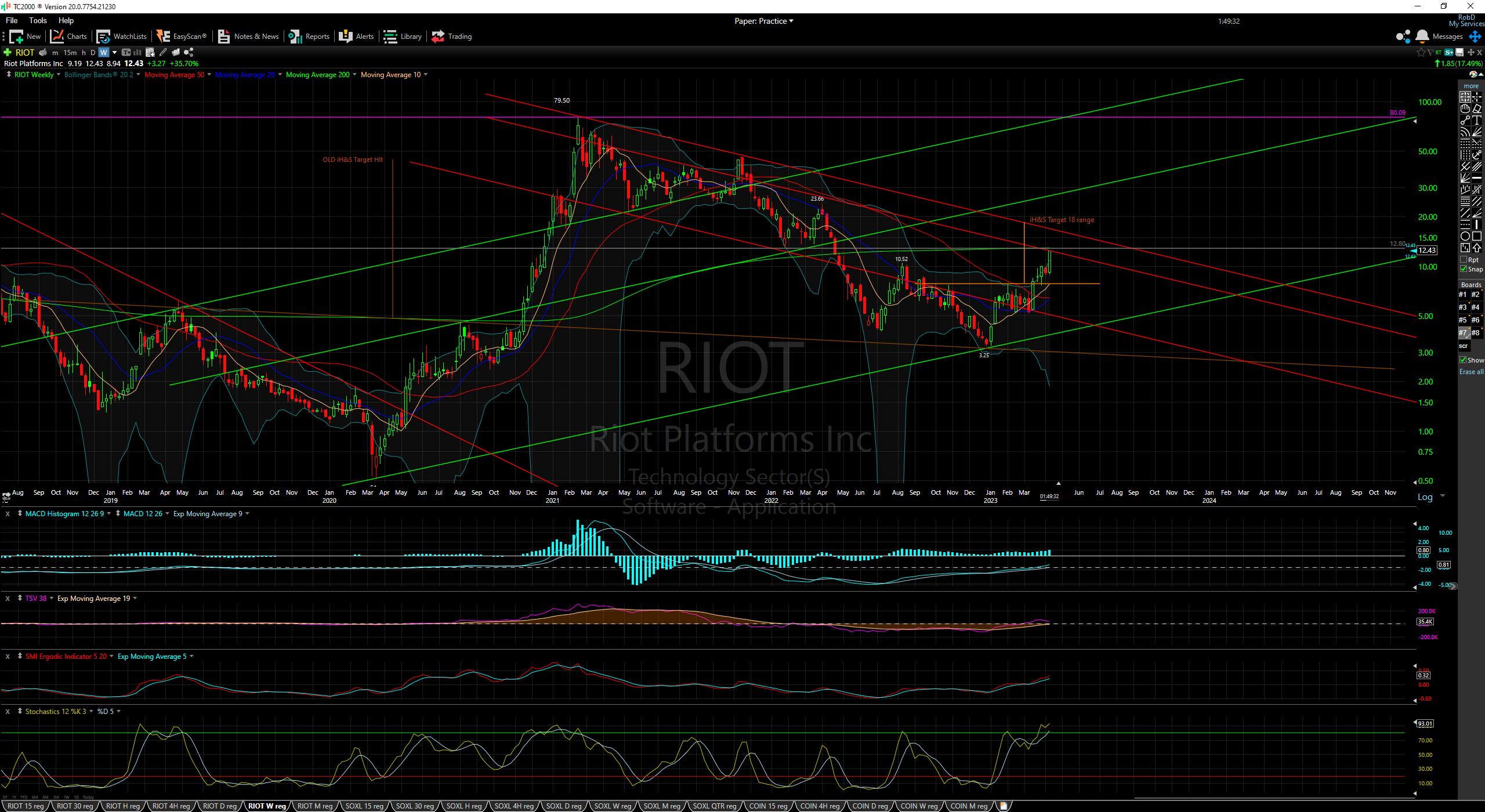The width and height of the screenshot is (1485, 812).
Task: Pick the circle drawing tool
Action: tap(1465, 236)
